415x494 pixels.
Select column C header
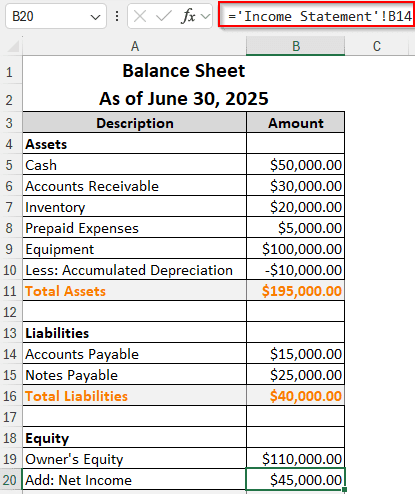point(377,46)
